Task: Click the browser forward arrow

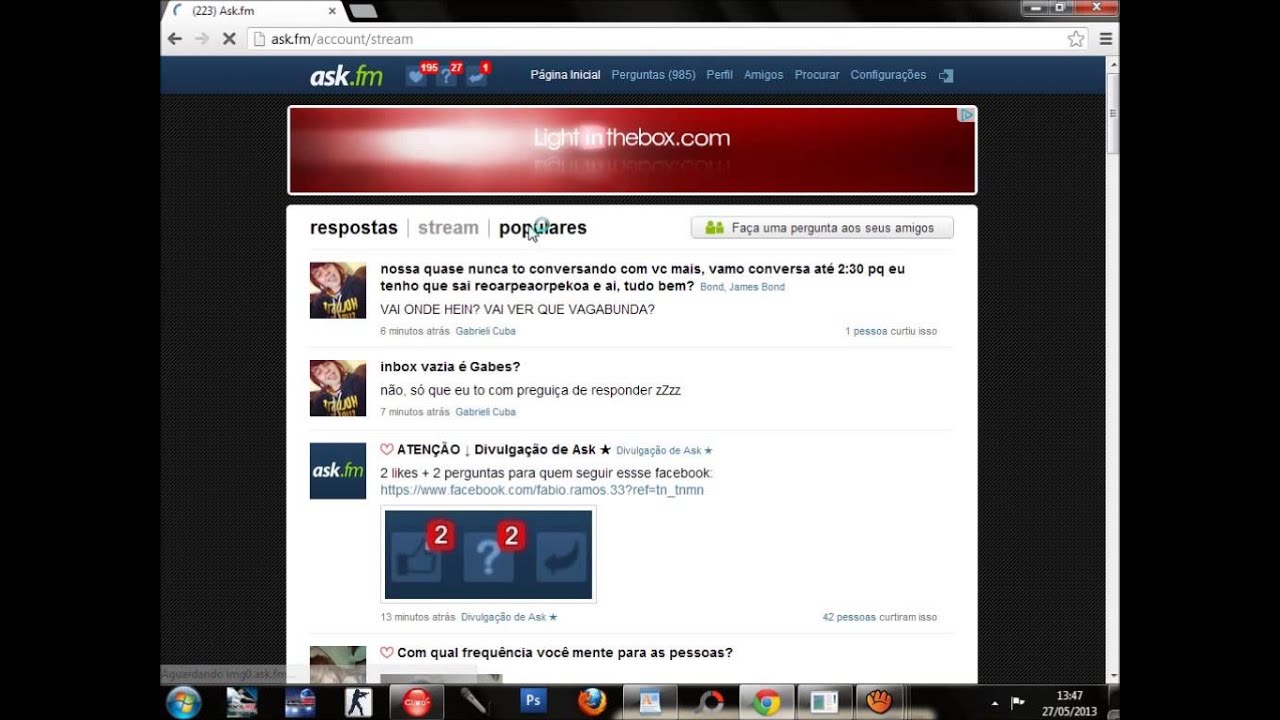Action: tap(202, 39)
